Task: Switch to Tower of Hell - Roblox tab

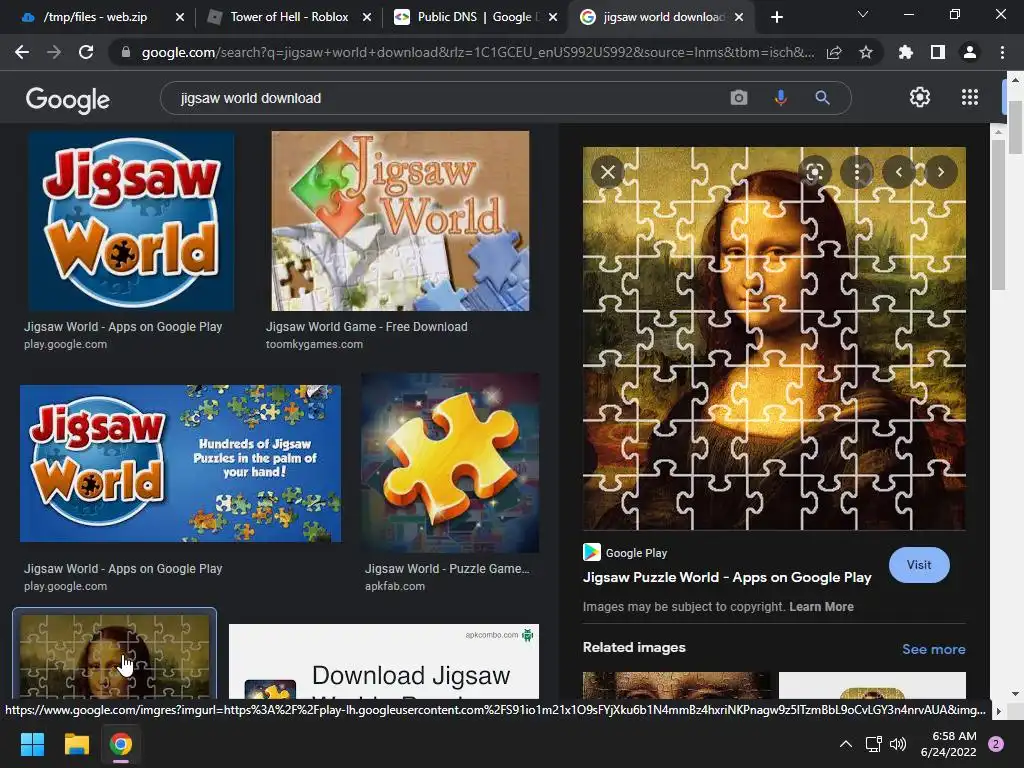Action: (x=289, y=17)
